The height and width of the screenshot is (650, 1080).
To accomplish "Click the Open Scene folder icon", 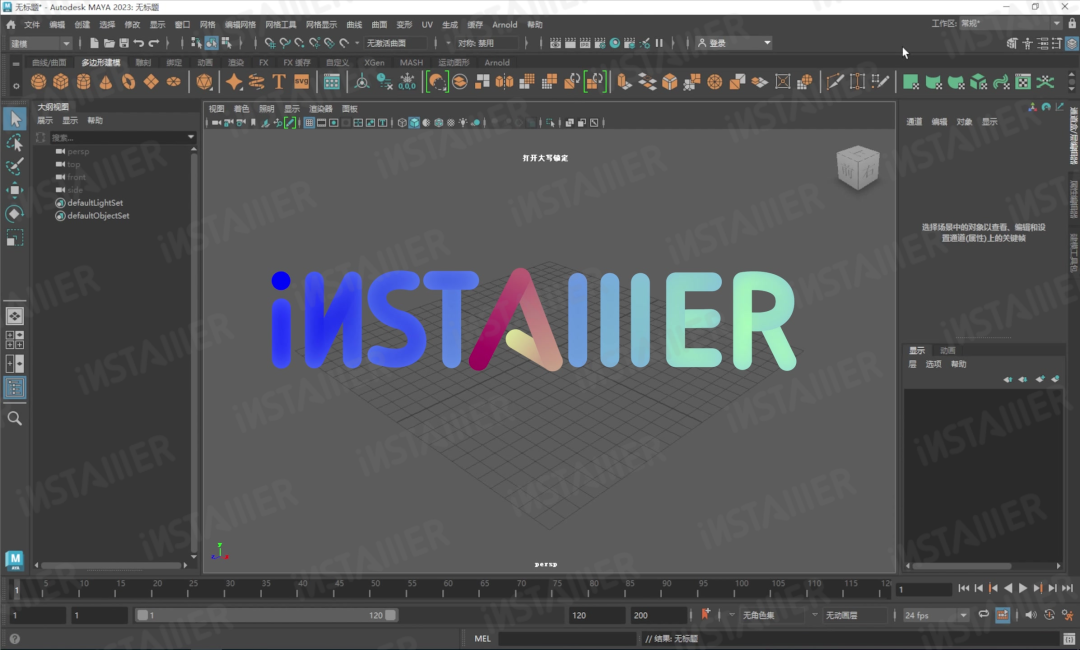I will tap(109, 43).
